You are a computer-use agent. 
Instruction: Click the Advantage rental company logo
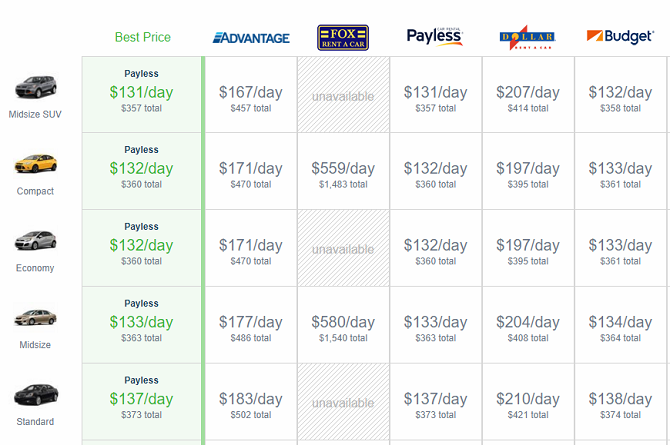pos(251,38)
